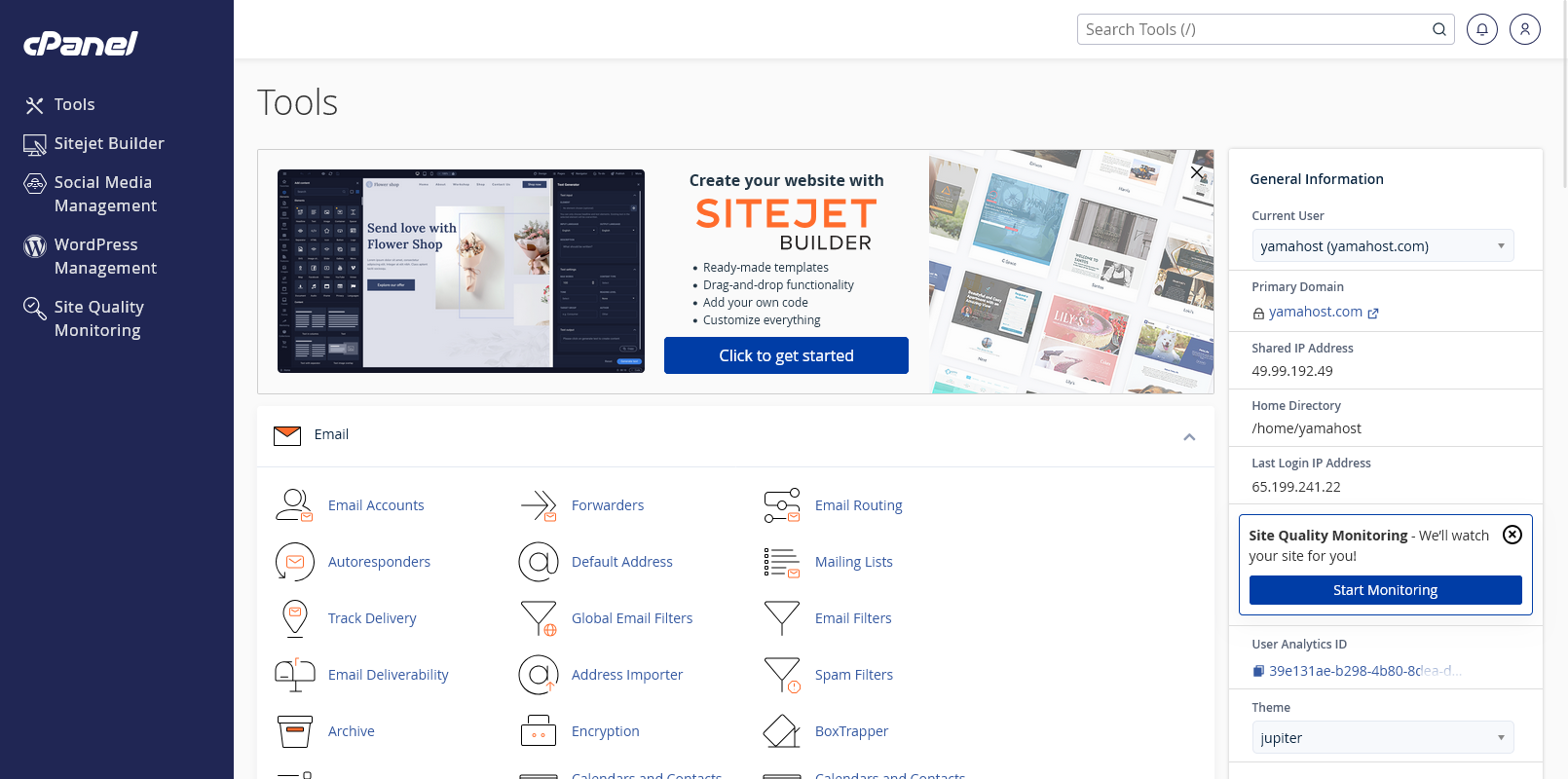Click the Email Accounts icon
The height and width of the screenshot is (779, 1568).
(294, 505)
